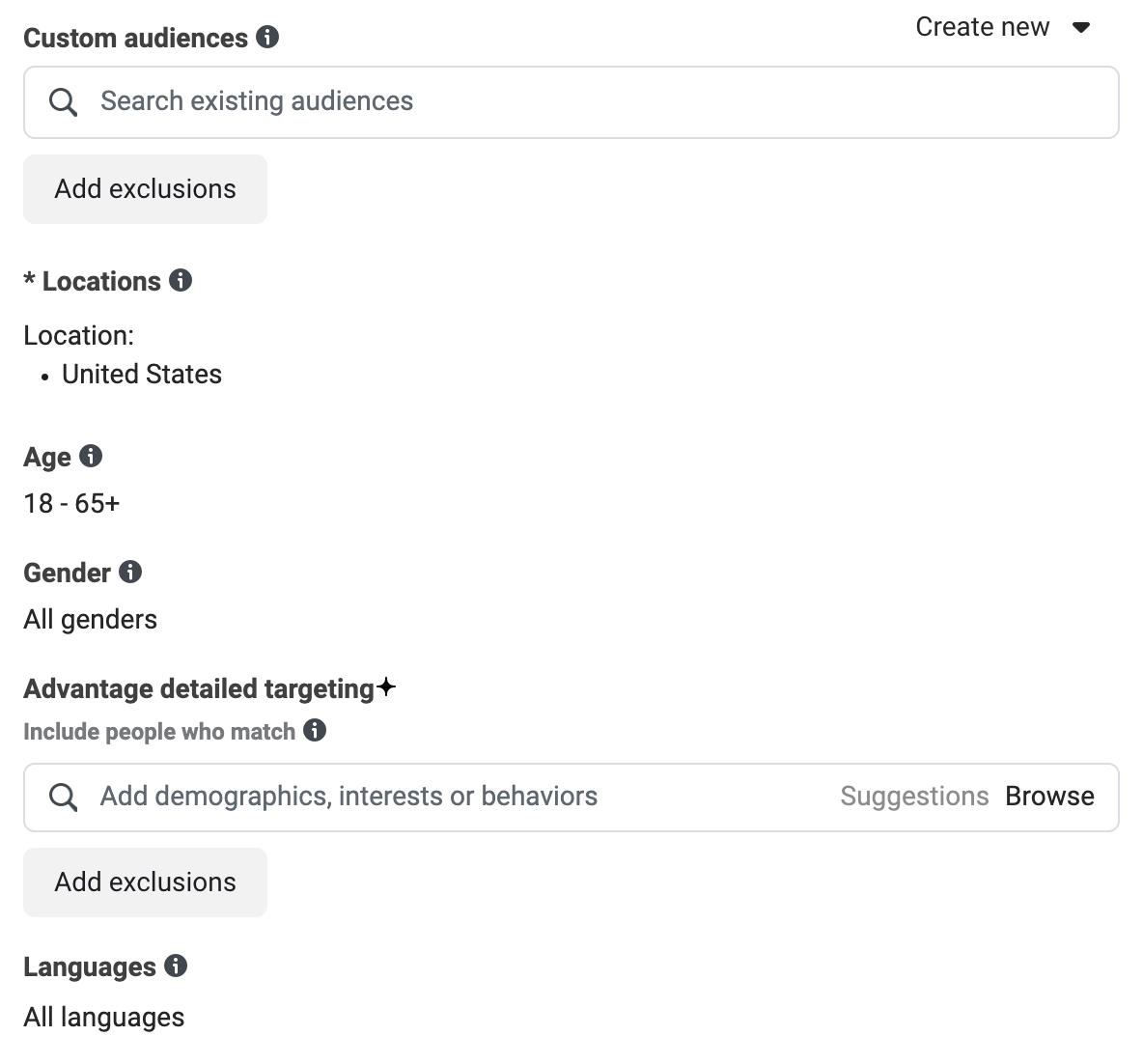Focus the Search existing audiences field

(571, 102)
